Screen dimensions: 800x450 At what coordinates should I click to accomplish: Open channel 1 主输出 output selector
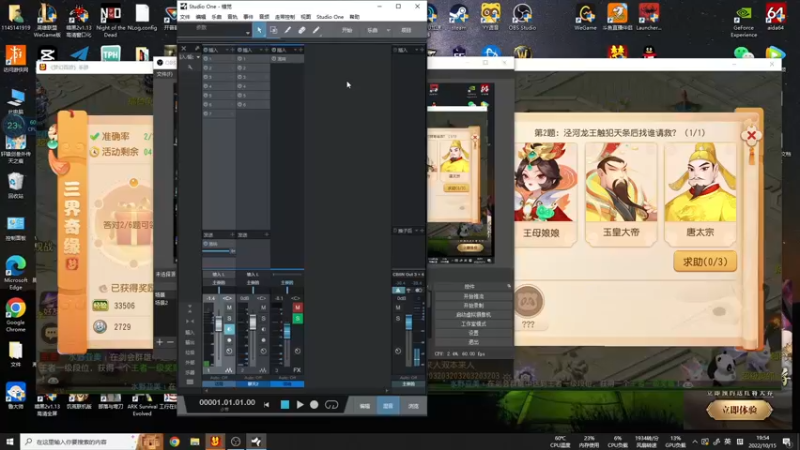[x=218, y=282]
